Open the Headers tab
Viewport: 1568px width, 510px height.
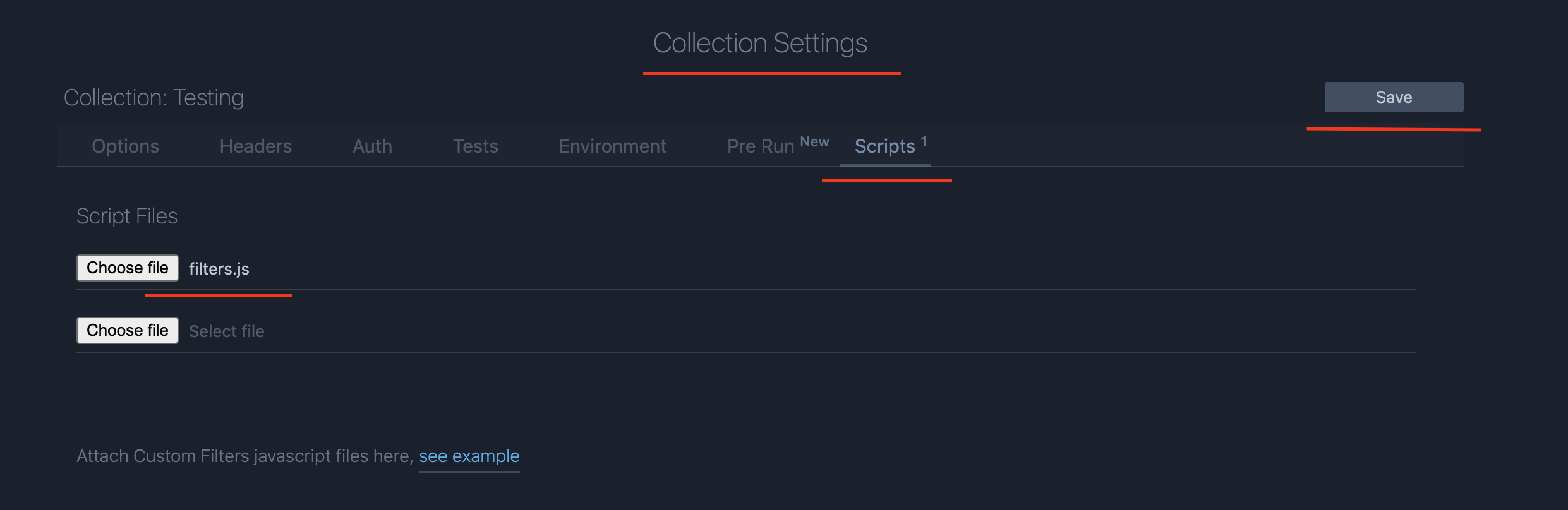pos(256,146)
